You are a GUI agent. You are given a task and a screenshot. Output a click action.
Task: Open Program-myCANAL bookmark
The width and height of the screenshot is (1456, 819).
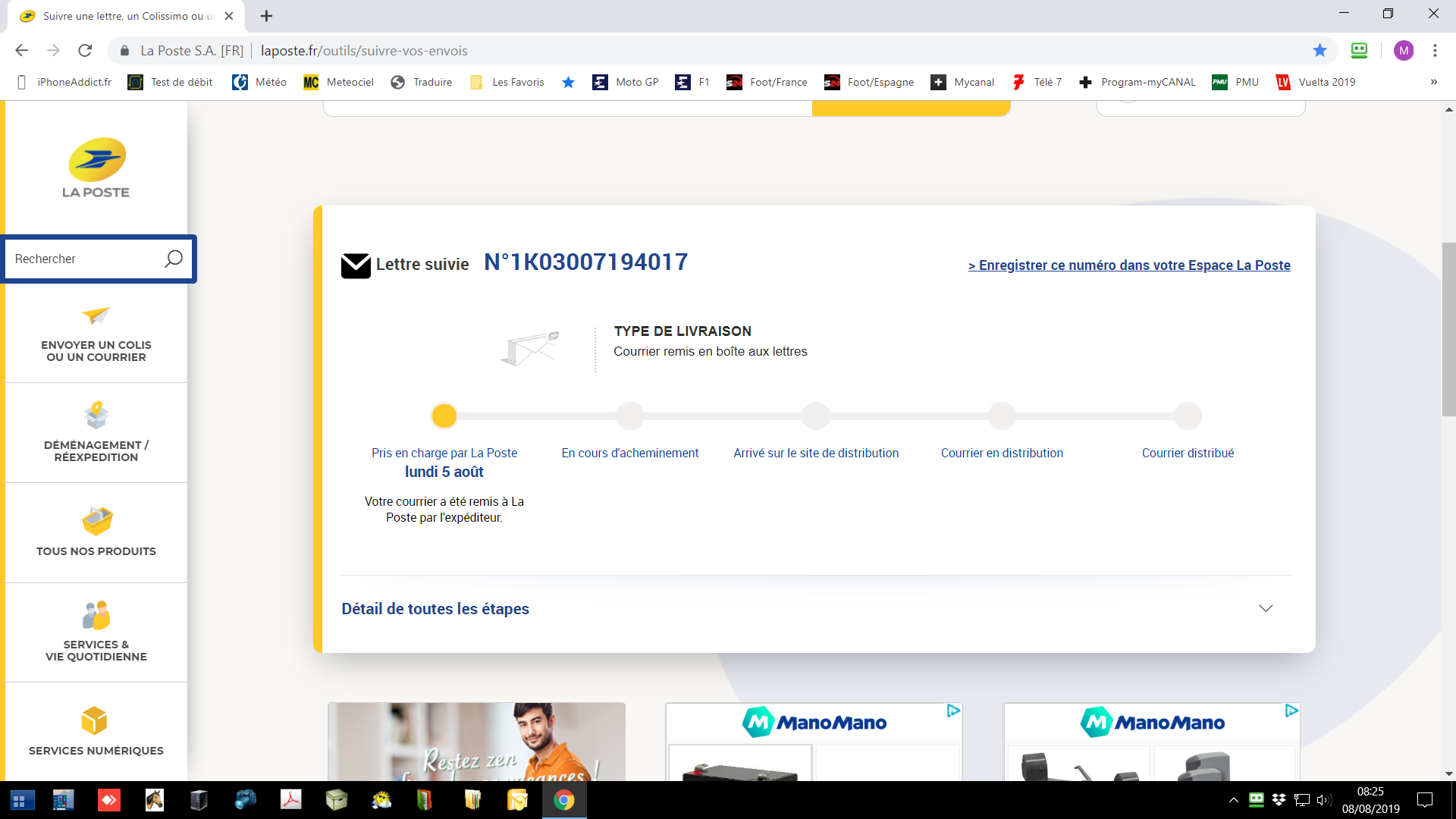tap(1137, 82)
